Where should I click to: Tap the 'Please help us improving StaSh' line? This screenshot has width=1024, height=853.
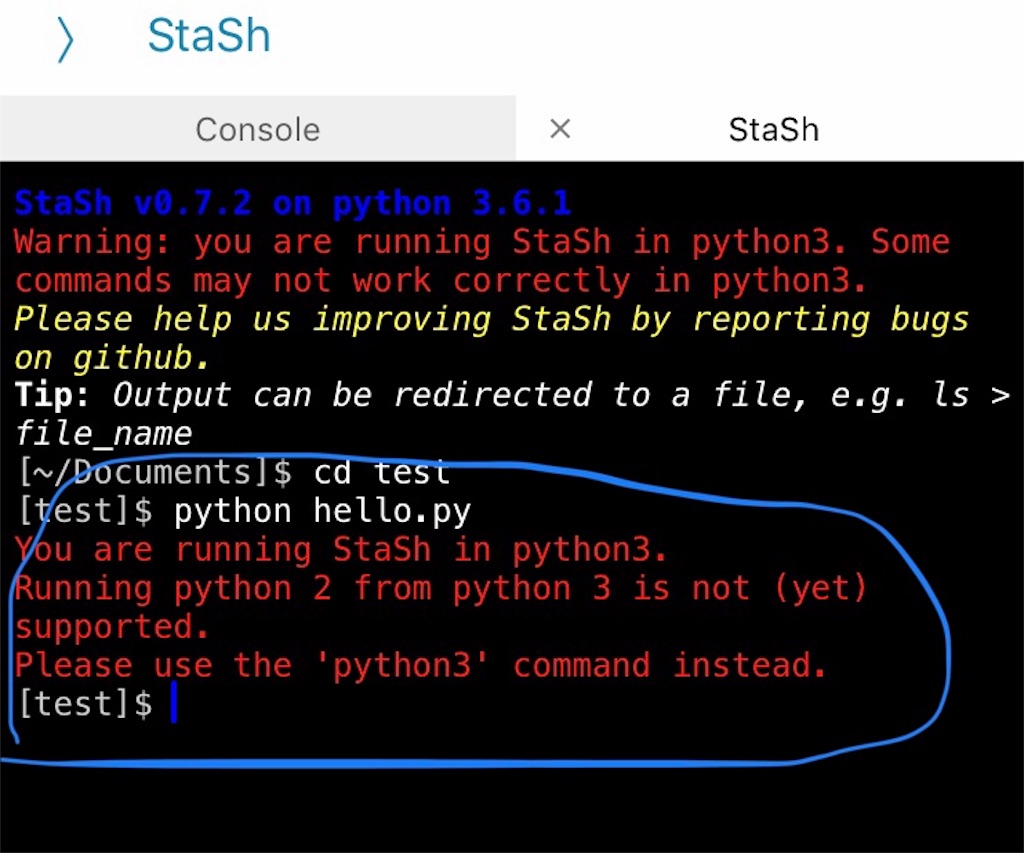(491, 319)
